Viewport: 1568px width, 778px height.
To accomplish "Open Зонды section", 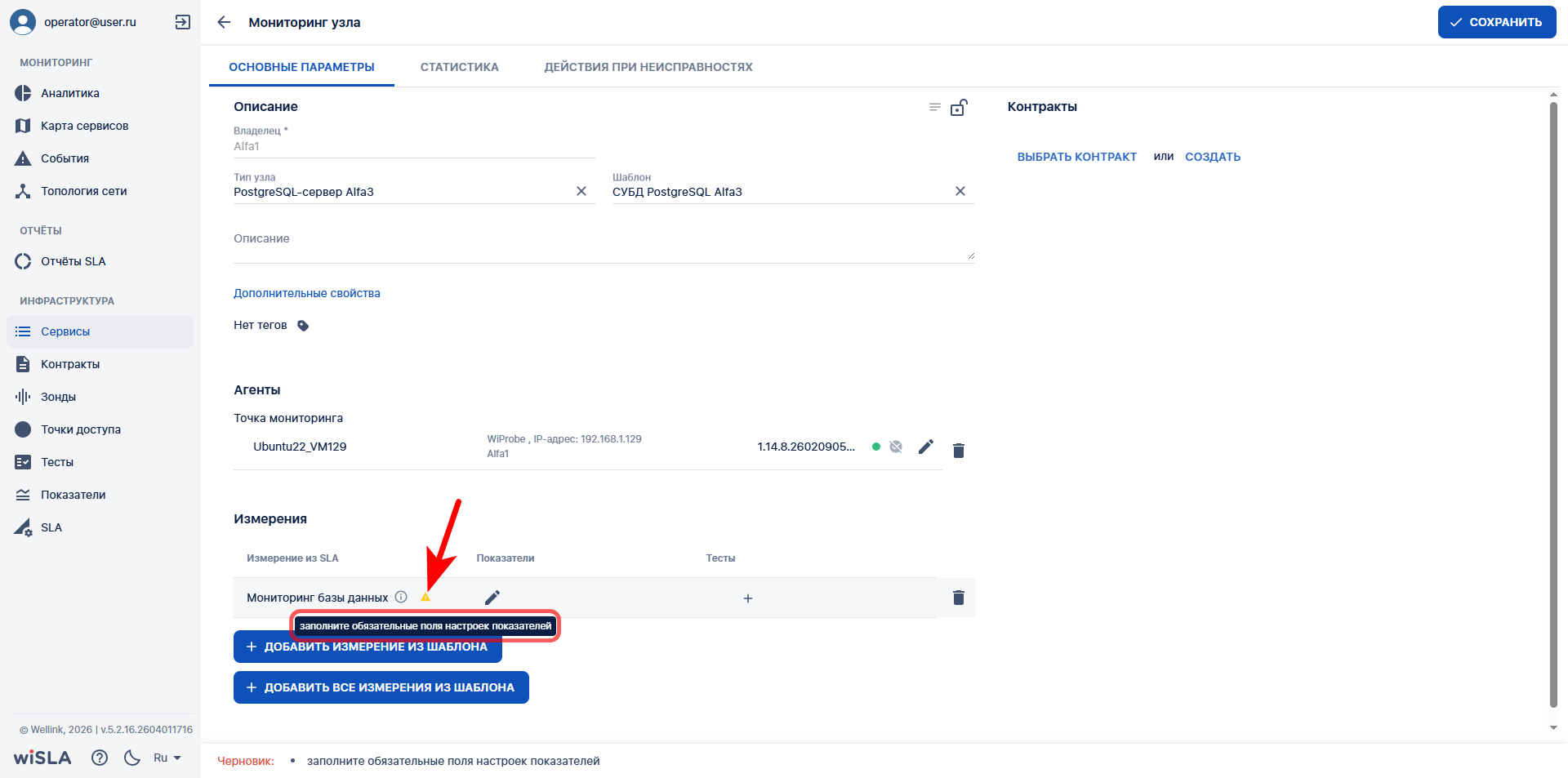I will pyautogui.click(x=100, y=397).
